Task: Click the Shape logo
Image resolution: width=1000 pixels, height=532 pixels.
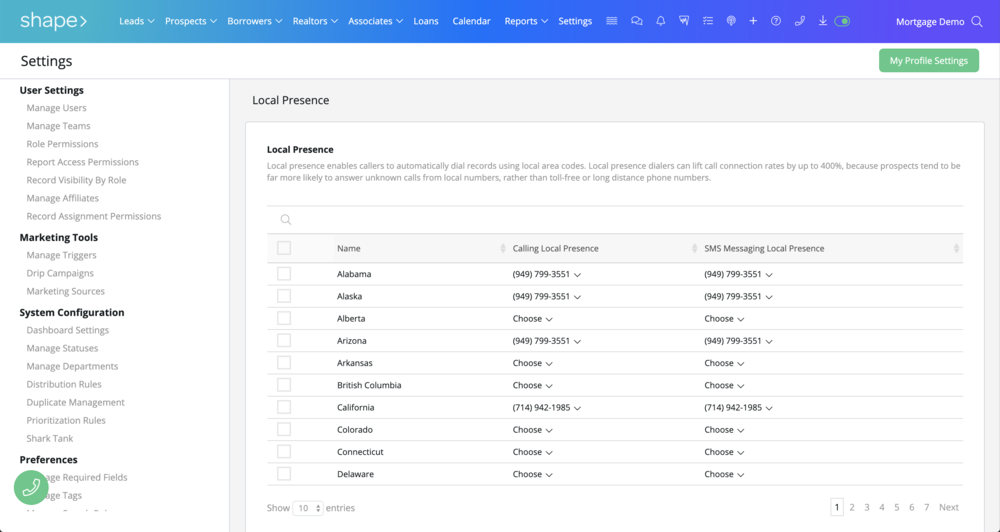Action: tap(54, 21)
